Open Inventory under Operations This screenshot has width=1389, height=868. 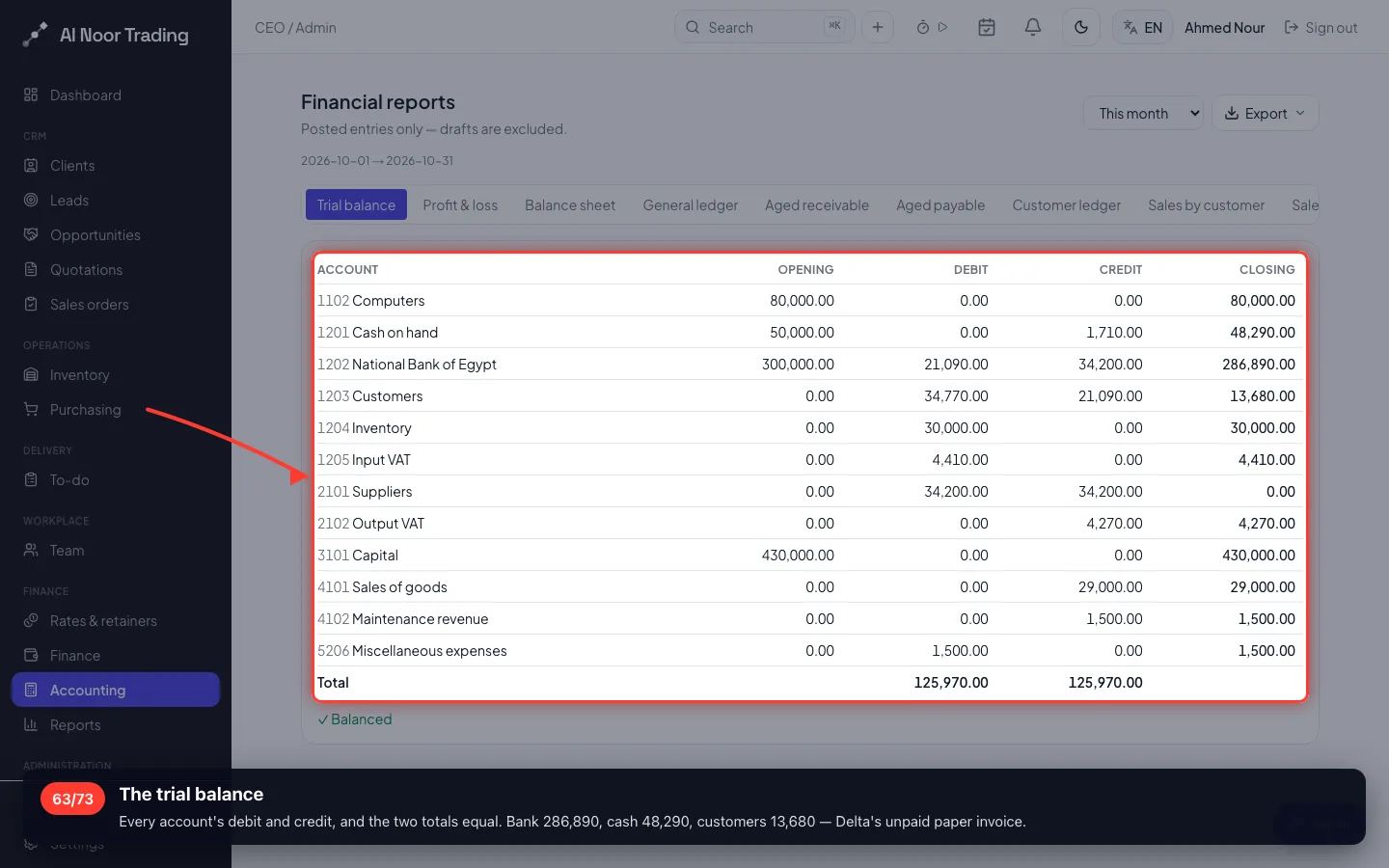coord(116,375)
